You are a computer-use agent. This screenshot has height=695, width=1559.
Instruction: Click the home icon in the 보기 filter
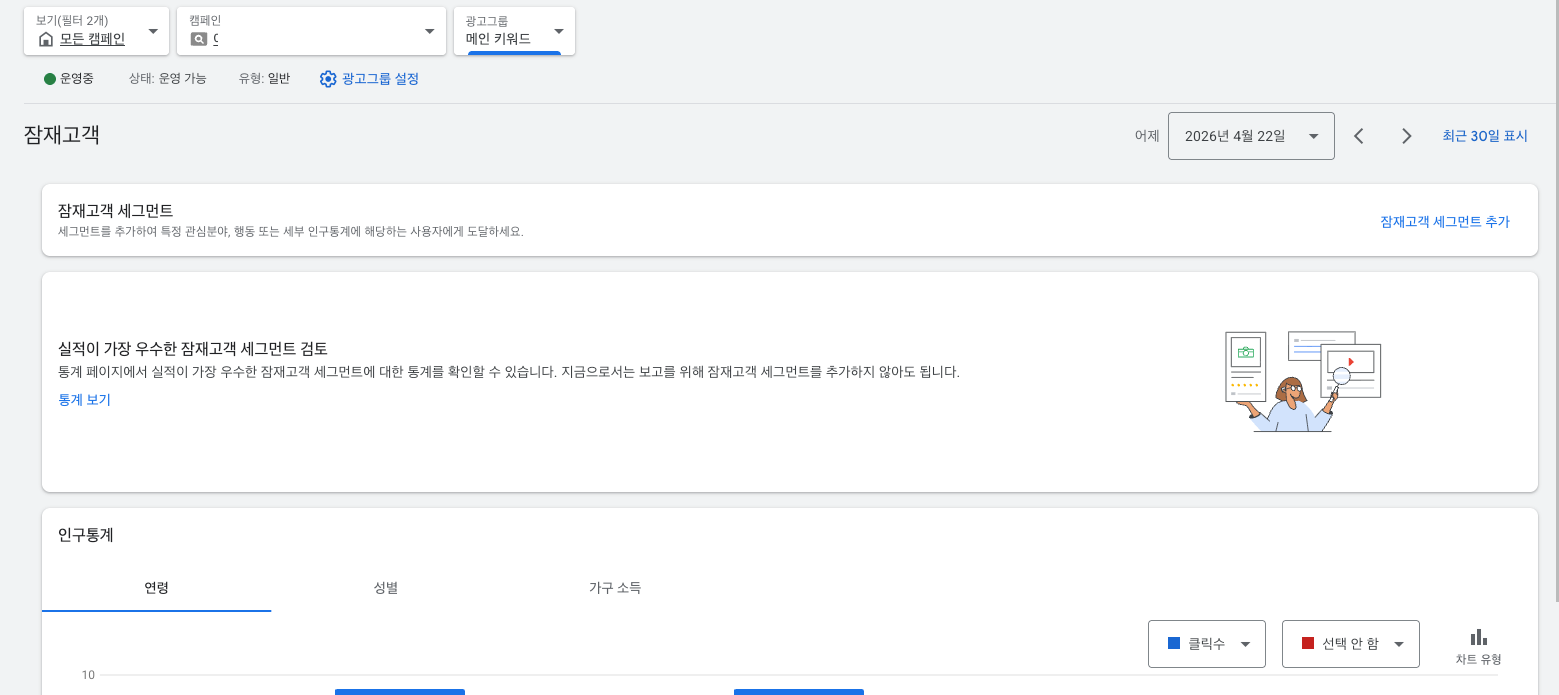[x=44, y=38]
